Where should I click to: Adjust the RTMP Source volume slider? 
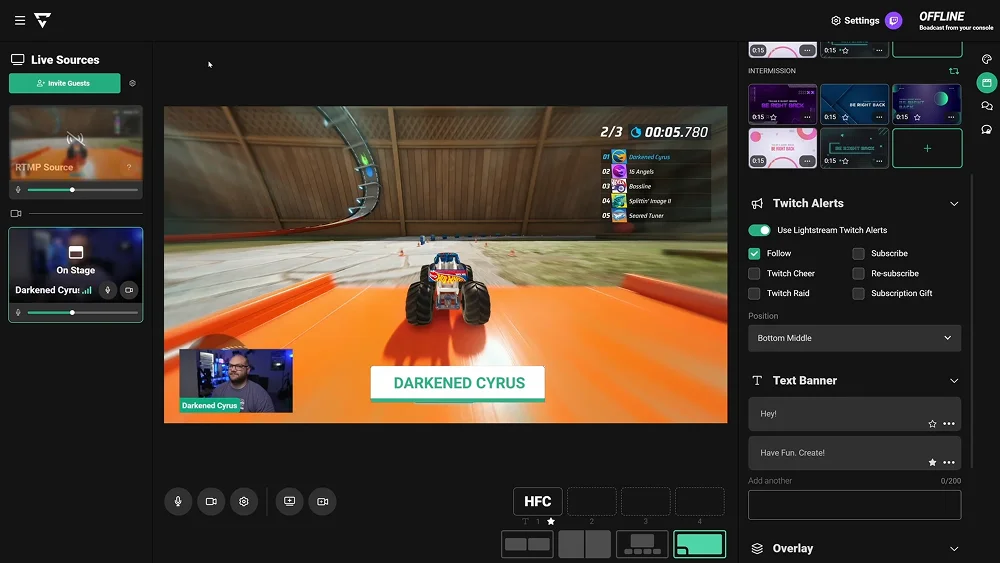coord(72,189)
